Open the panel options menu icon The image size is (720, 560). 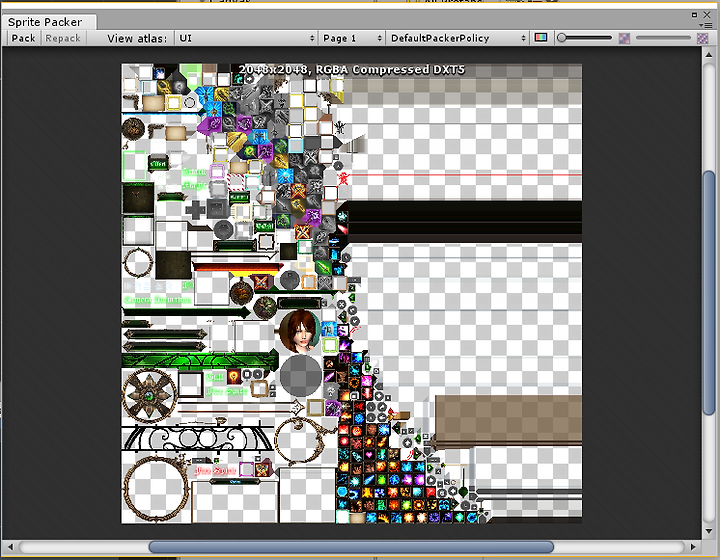[x=705, y=25]
